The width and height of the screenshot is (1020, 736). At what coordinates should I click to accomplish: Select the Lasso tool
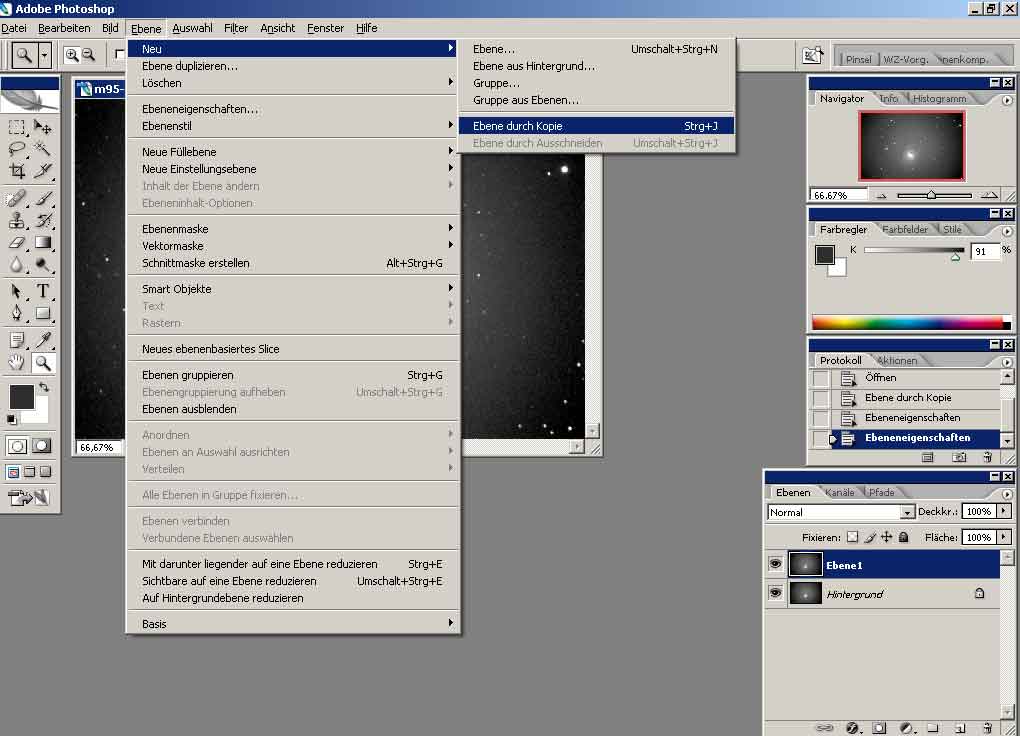[x=17, y=149]
